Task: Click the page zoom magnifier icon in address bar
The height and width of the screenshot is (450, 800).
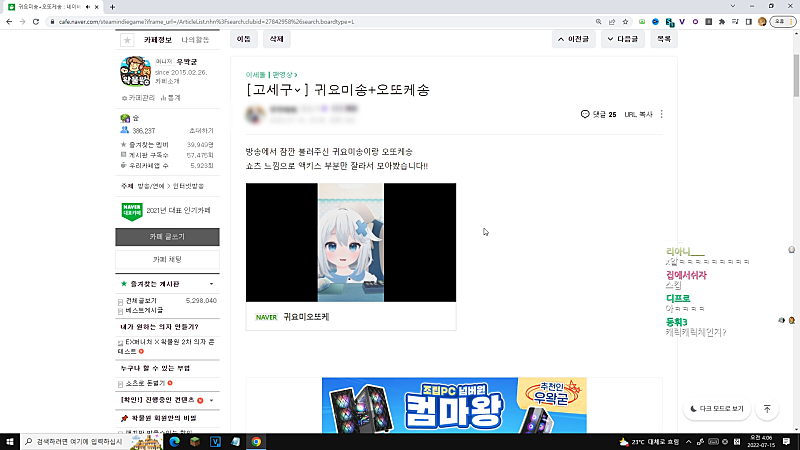Action: tap(598, 22)
